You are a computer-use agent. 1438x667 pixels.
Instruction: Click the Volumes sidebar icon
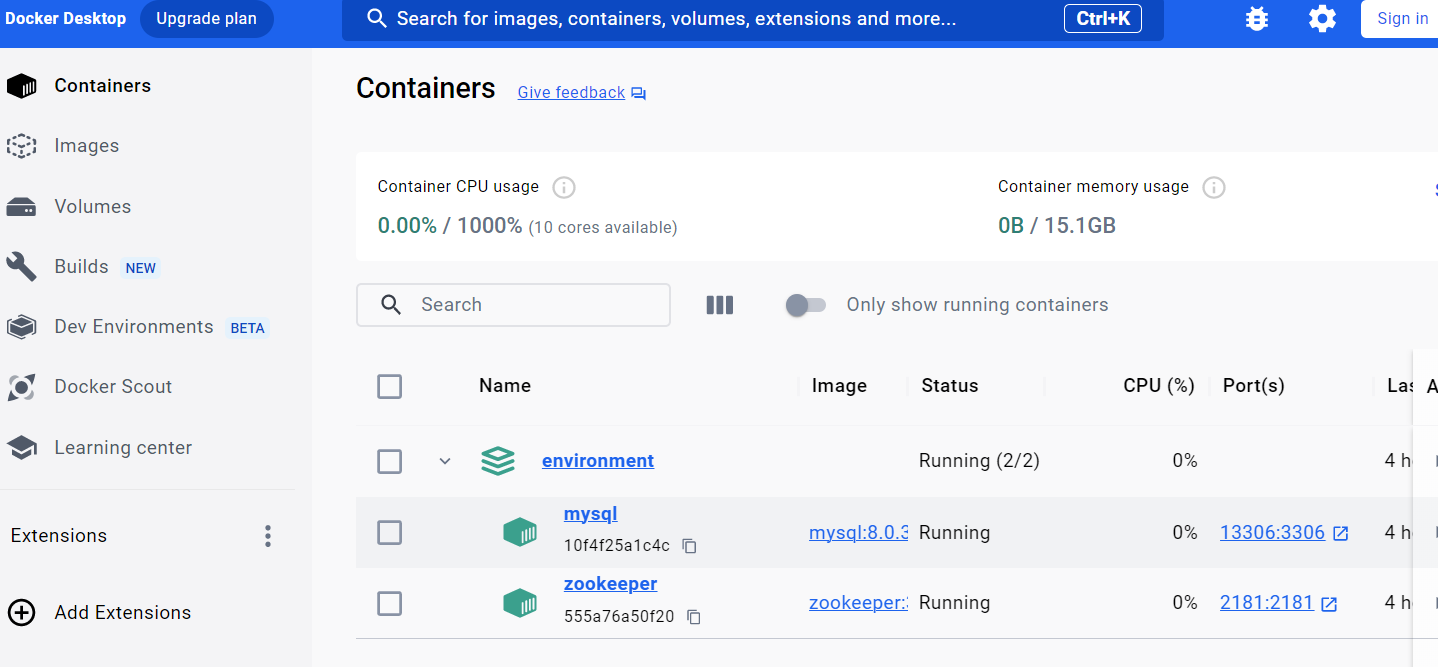pos(21,207)
